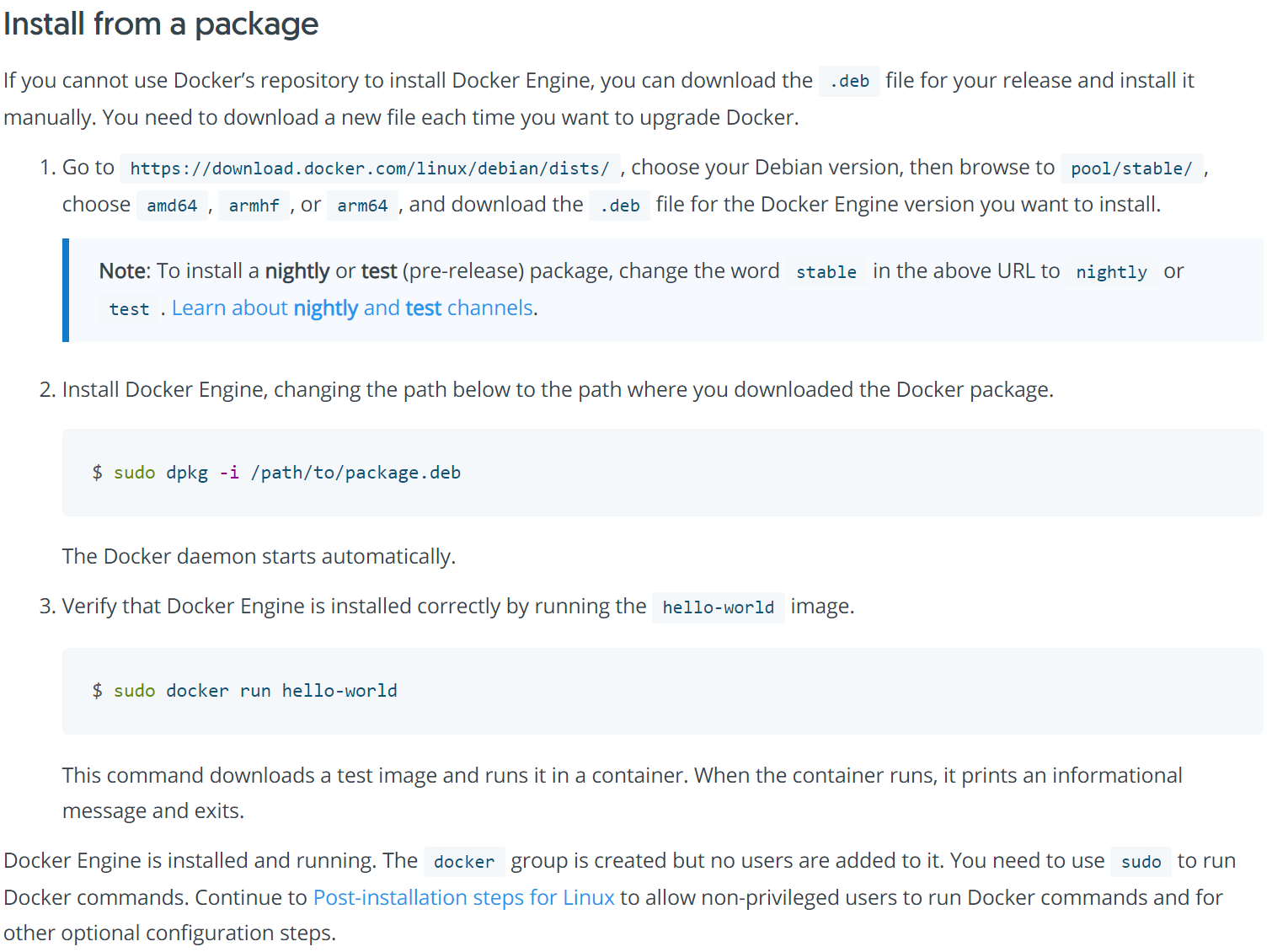This screenshot has width=1272, height=952.
Task: Click the '.deb' code in step 1
Action: pyautogui.click(x=620, y=206)
